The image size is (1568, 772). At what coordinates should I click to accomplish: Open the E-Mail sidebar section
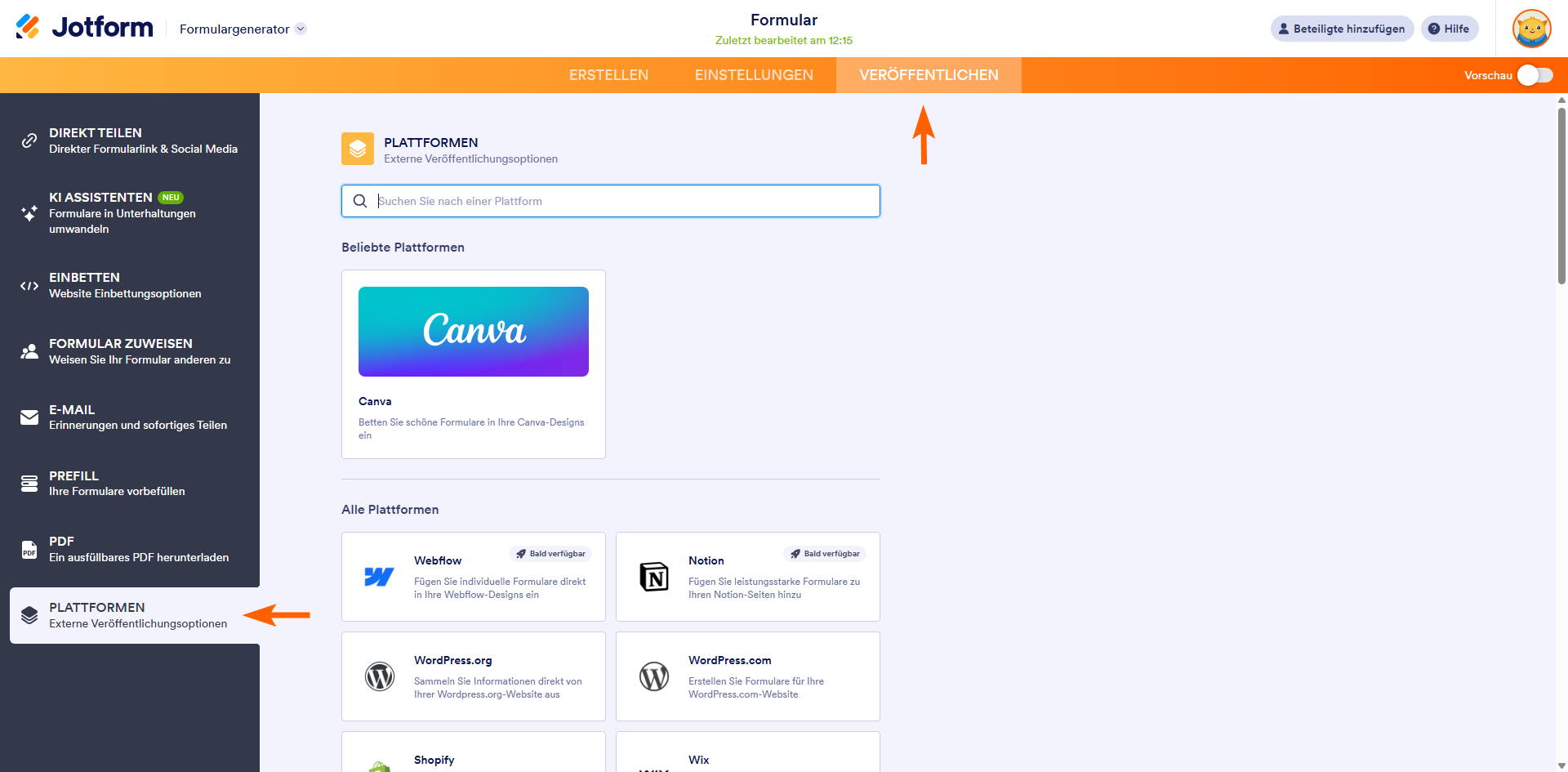135,417
